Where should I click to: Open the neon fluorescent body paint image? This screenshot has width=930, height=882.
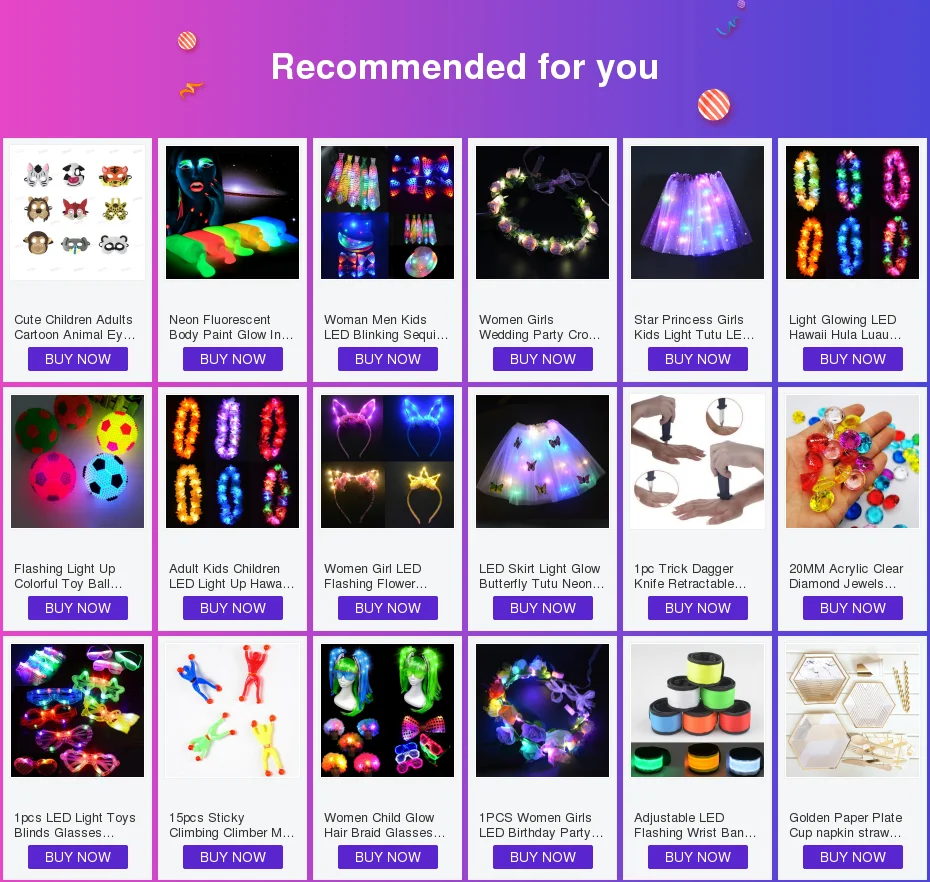(232, 212)
